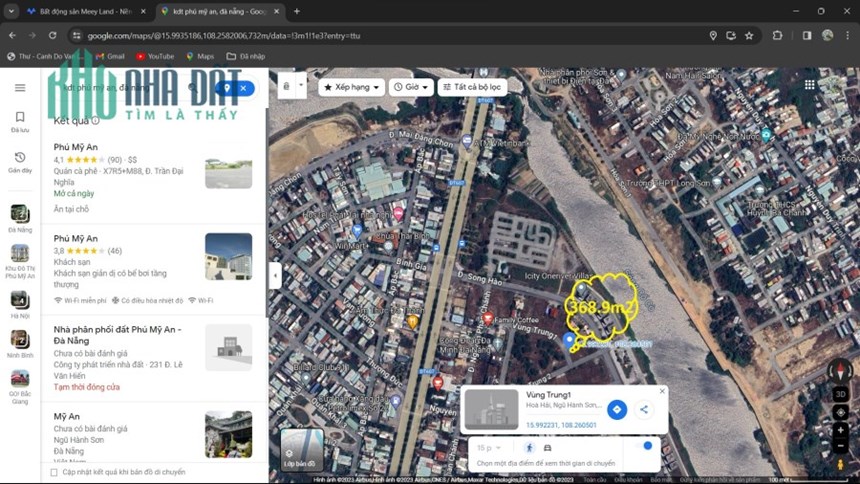Select the kdt phú mỹ an Google Maps tab
Image resolution: width=860 pixels, height=484 pixels.
tap(219, 11)
